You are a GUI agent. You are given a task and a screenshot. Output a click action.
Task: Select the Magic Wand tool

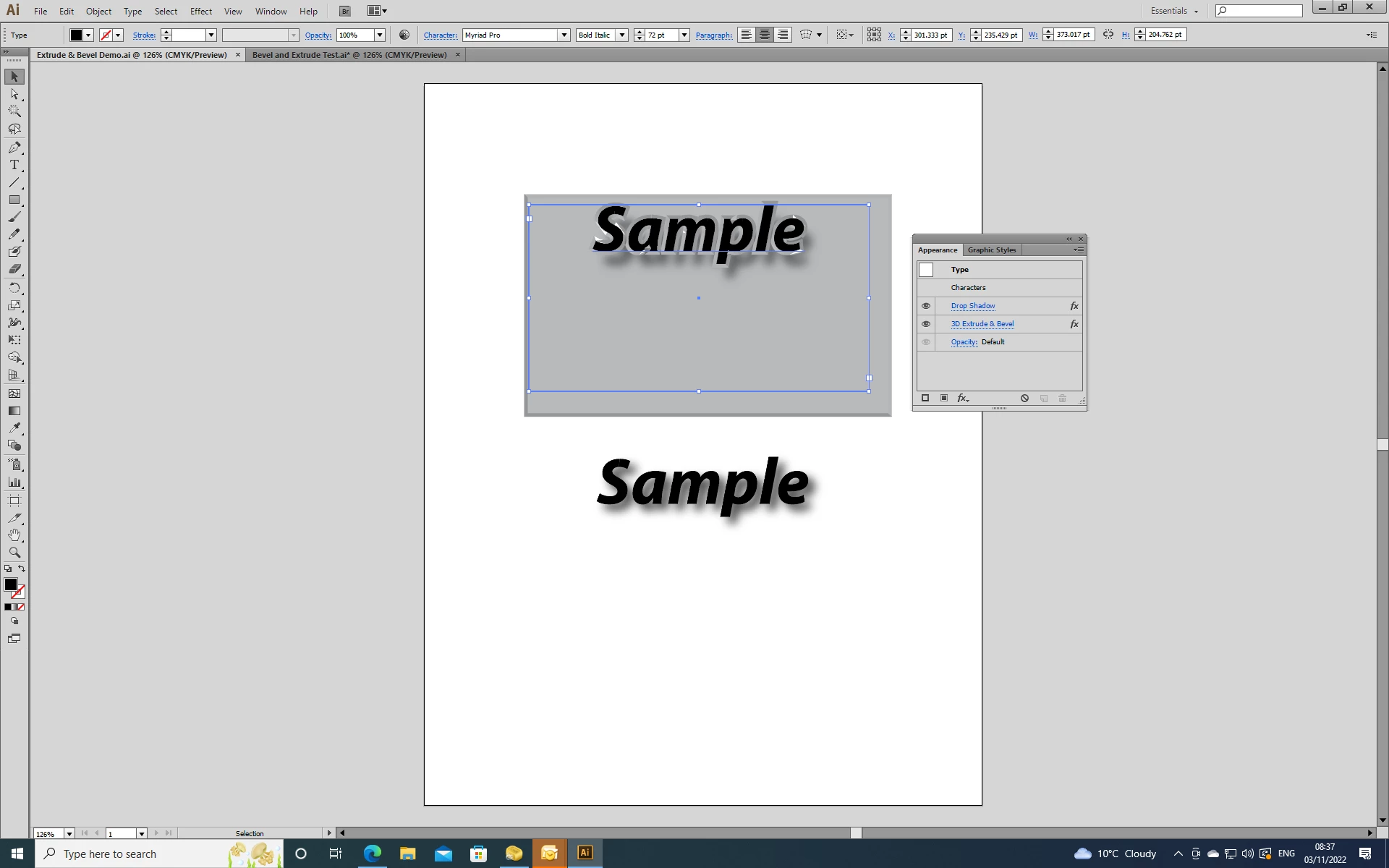[x=14, y=111]
